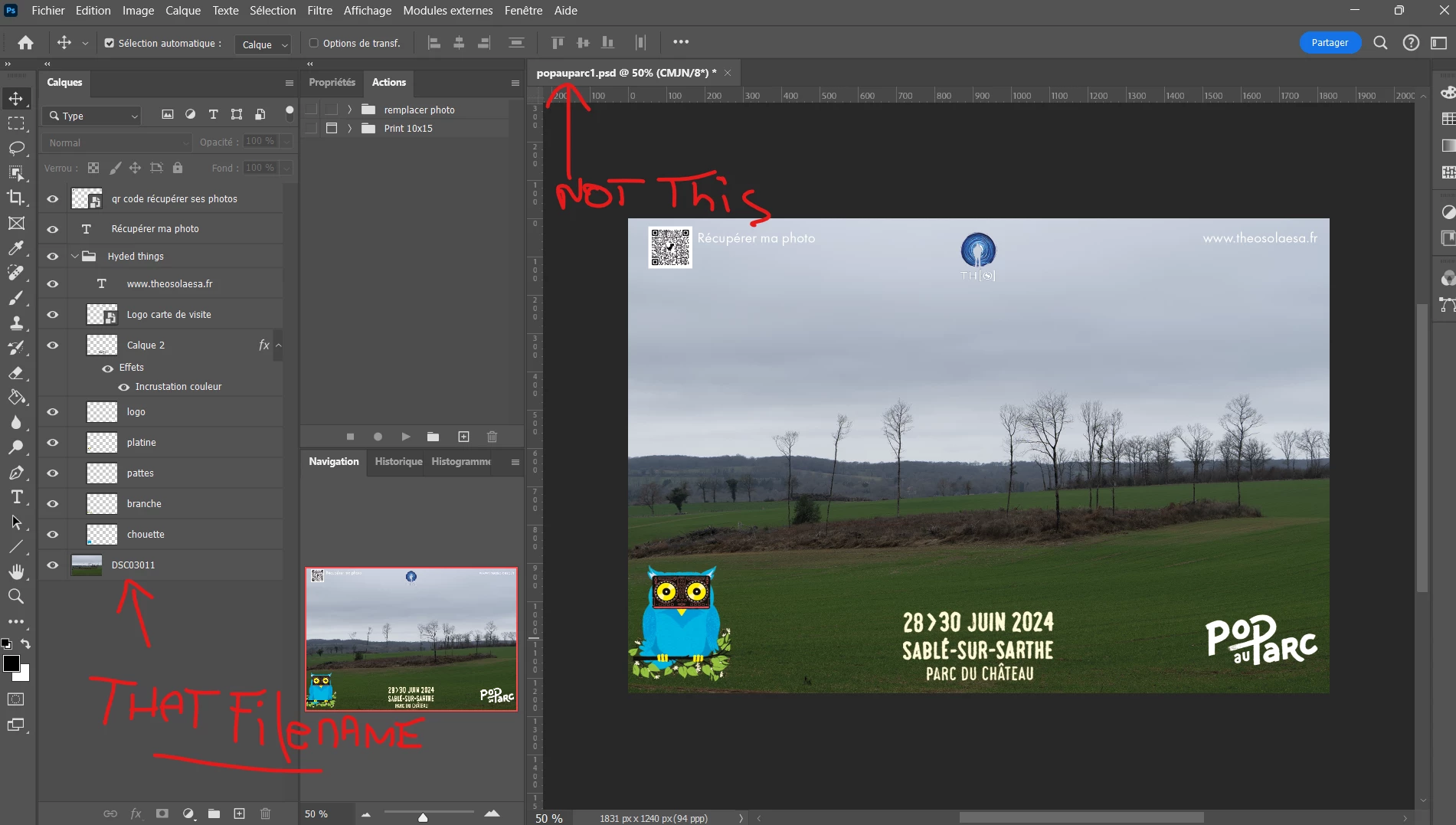Screen dimensions: 1456x825
Task: Select the Rectangular Marquee tool
Action: (x=16, y=123)
